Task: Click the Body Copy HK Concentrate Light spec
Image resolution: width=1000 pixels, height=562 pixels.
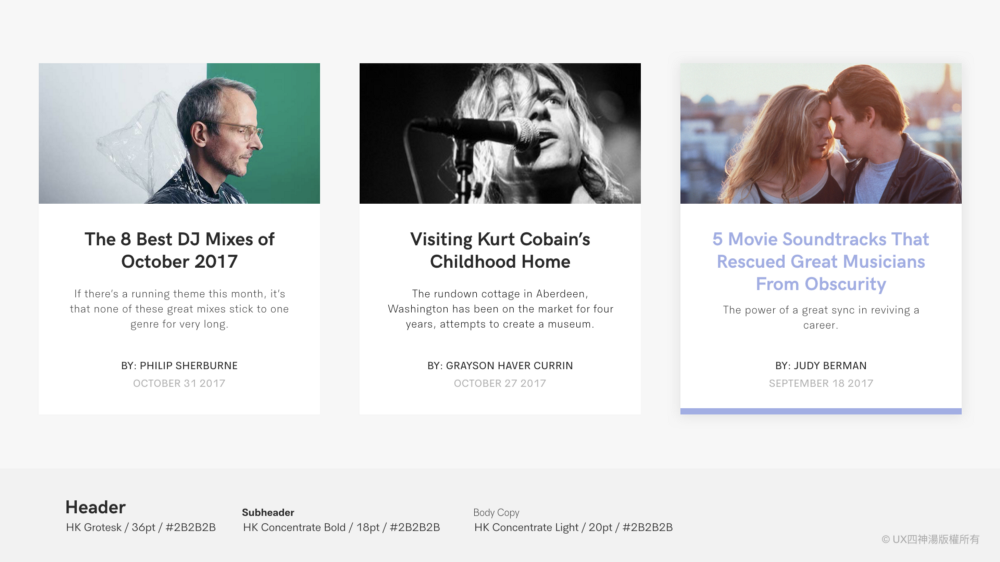Action: click(573, 528)
